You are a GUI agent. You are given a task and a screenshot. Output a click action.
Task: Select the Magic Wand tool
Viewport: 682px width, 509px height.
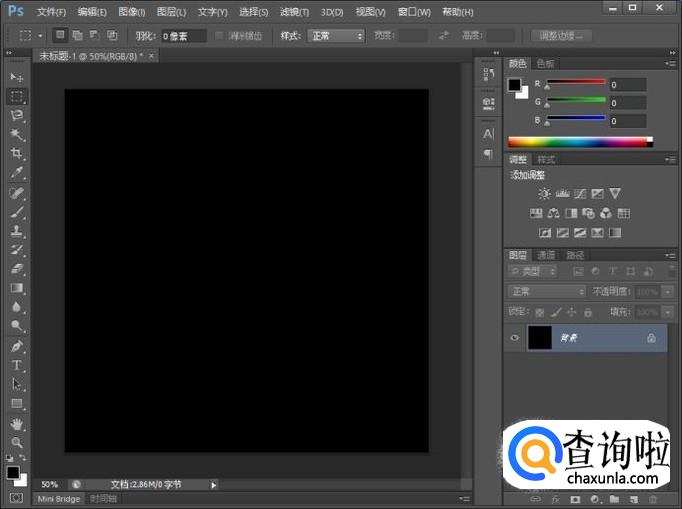click(16, 134)
